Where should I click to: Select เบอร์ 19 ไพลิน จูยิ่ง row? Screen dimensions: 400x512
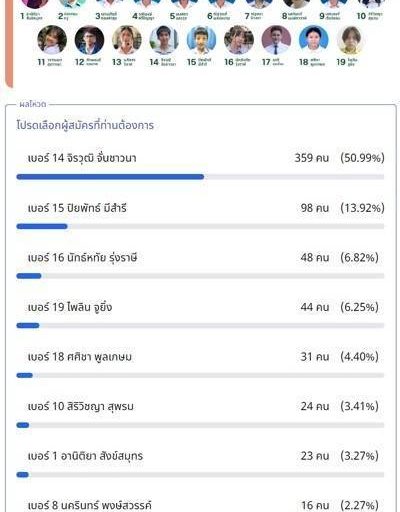200,315
